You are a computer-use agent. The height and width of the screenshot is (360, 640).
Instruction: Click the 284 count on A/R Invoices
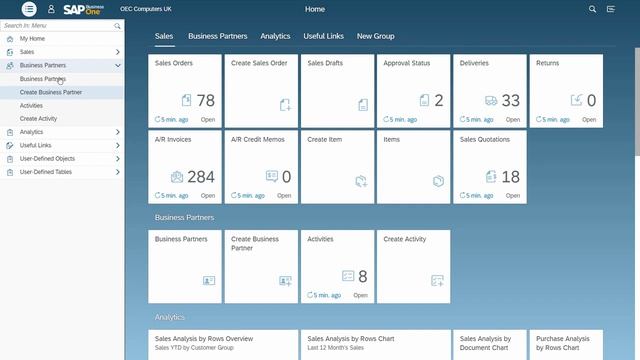tap(201, 177)
